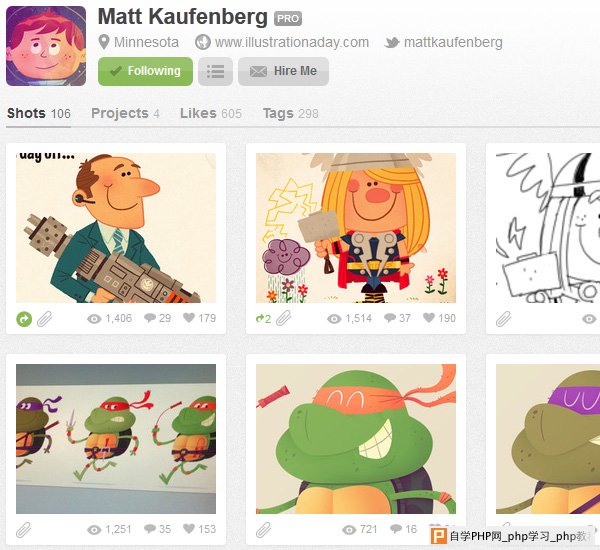Click the '2' rebounds icon on Thor shot
Viewport: 600px width, 550px height.
[x=263, y=318]
